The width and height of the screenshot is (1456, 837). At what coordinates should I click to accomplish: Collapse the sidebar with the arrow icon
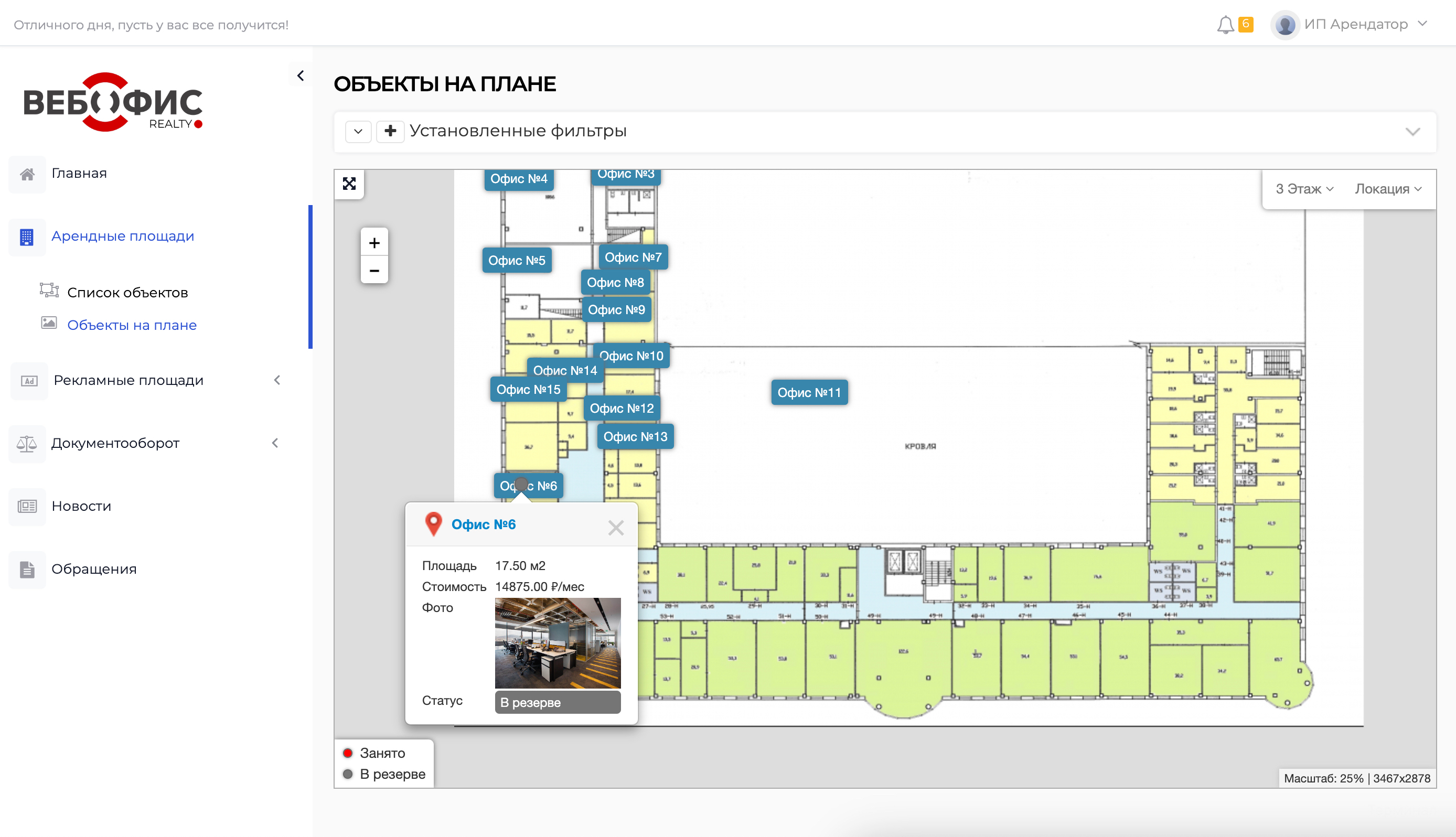coord(301,76)
